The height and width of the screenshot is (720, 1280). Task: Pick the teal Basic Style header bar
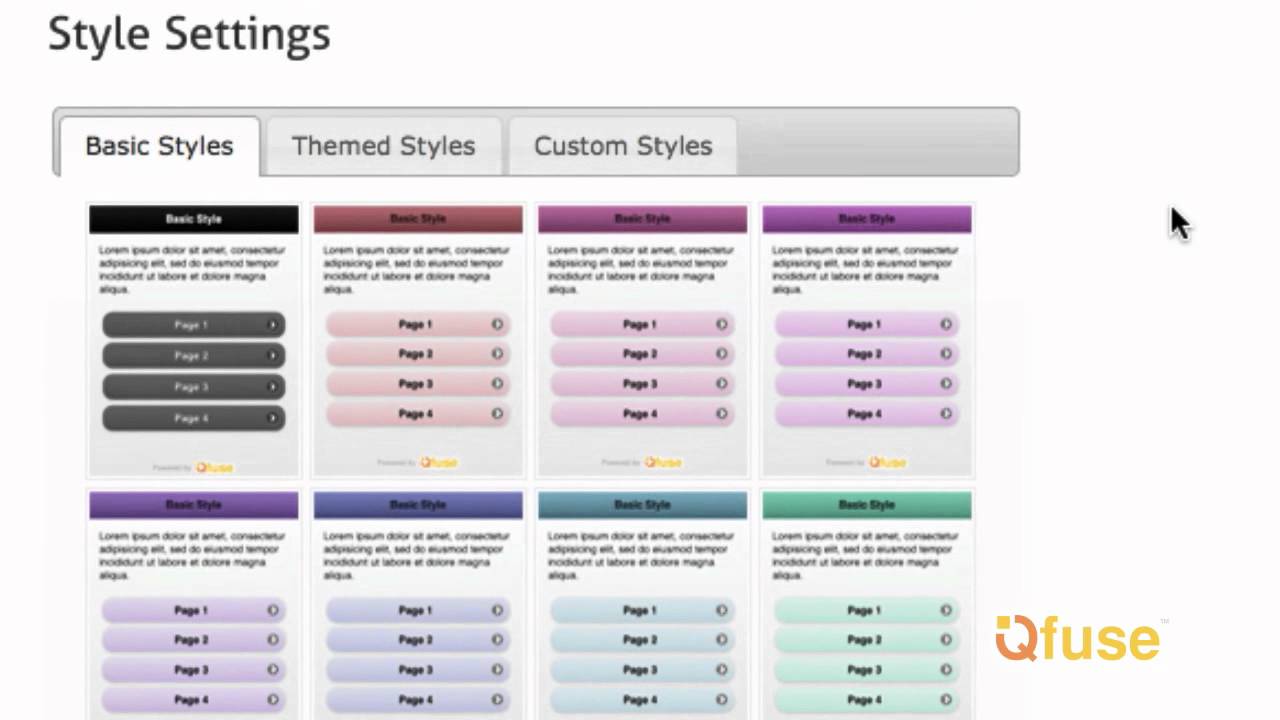point(642,505)
